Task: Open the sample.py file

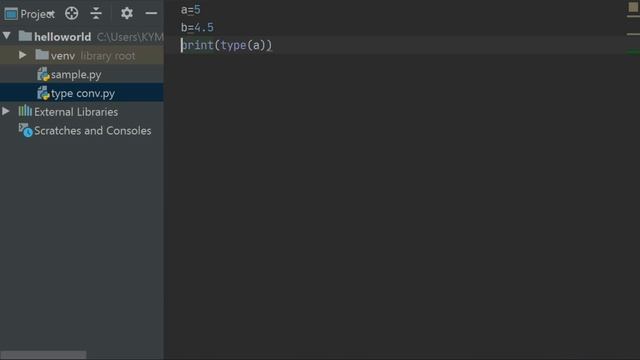Action: tap(76, 75)
